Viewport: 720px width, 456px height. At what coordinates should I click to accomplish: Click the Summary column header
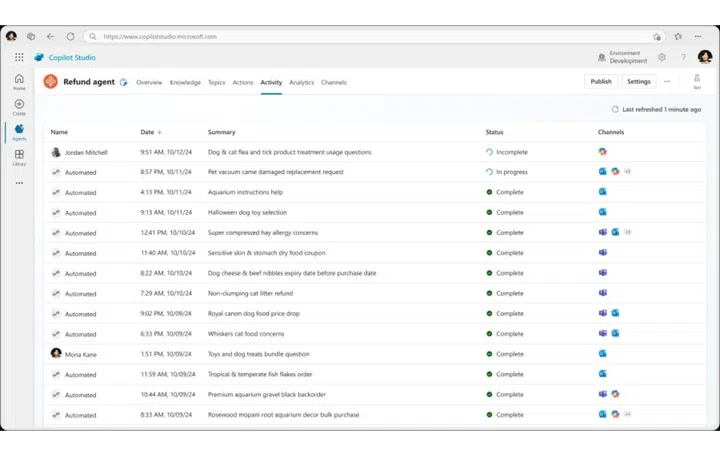click(221, 132)
